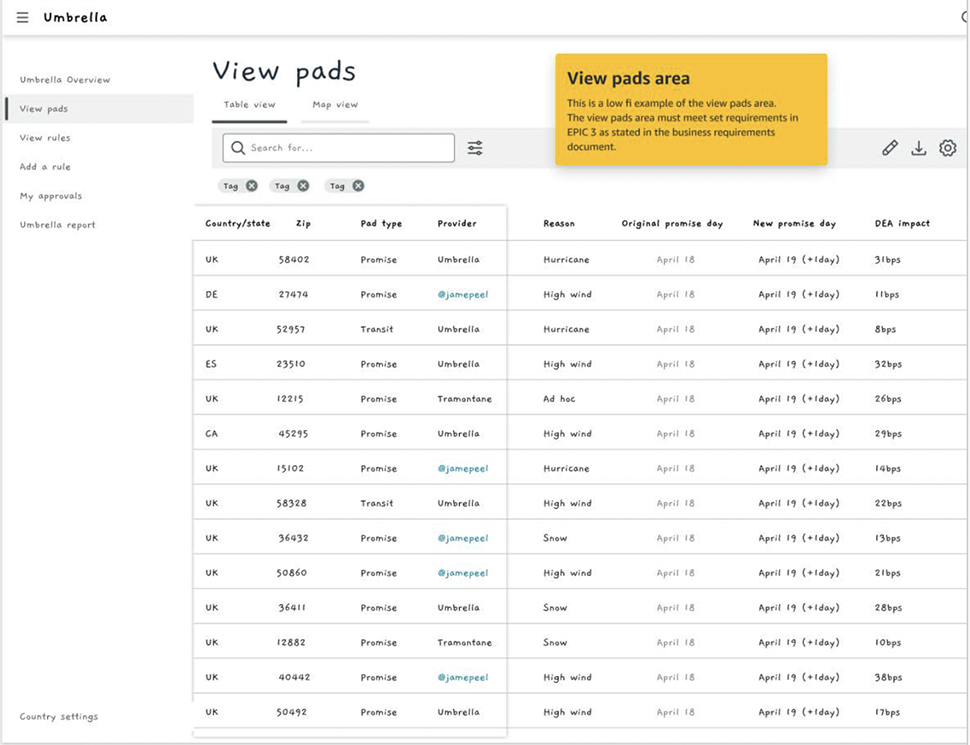The image size is (970, 745).
Task: Click the 31bps DEA impact value
Action: 888,260
